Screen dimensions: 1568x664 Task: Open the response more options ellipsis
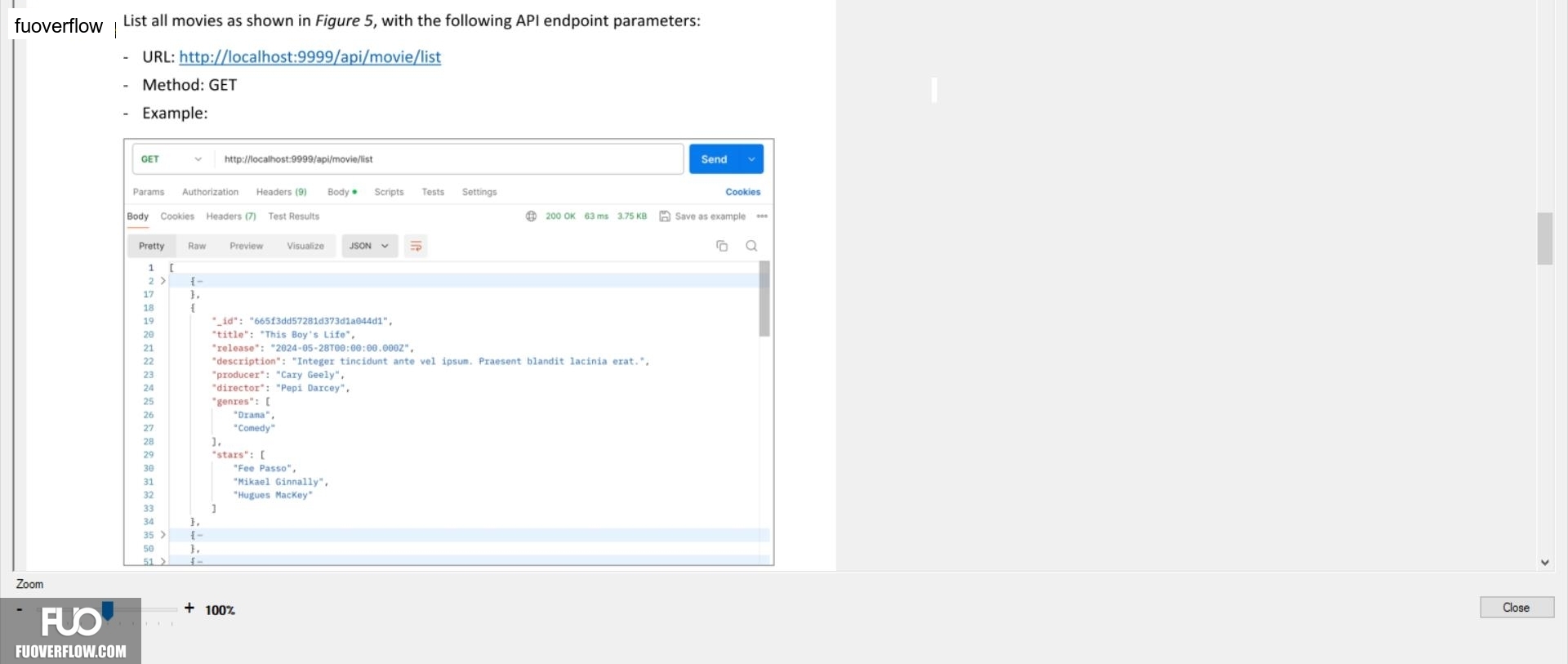coord(762,216)
